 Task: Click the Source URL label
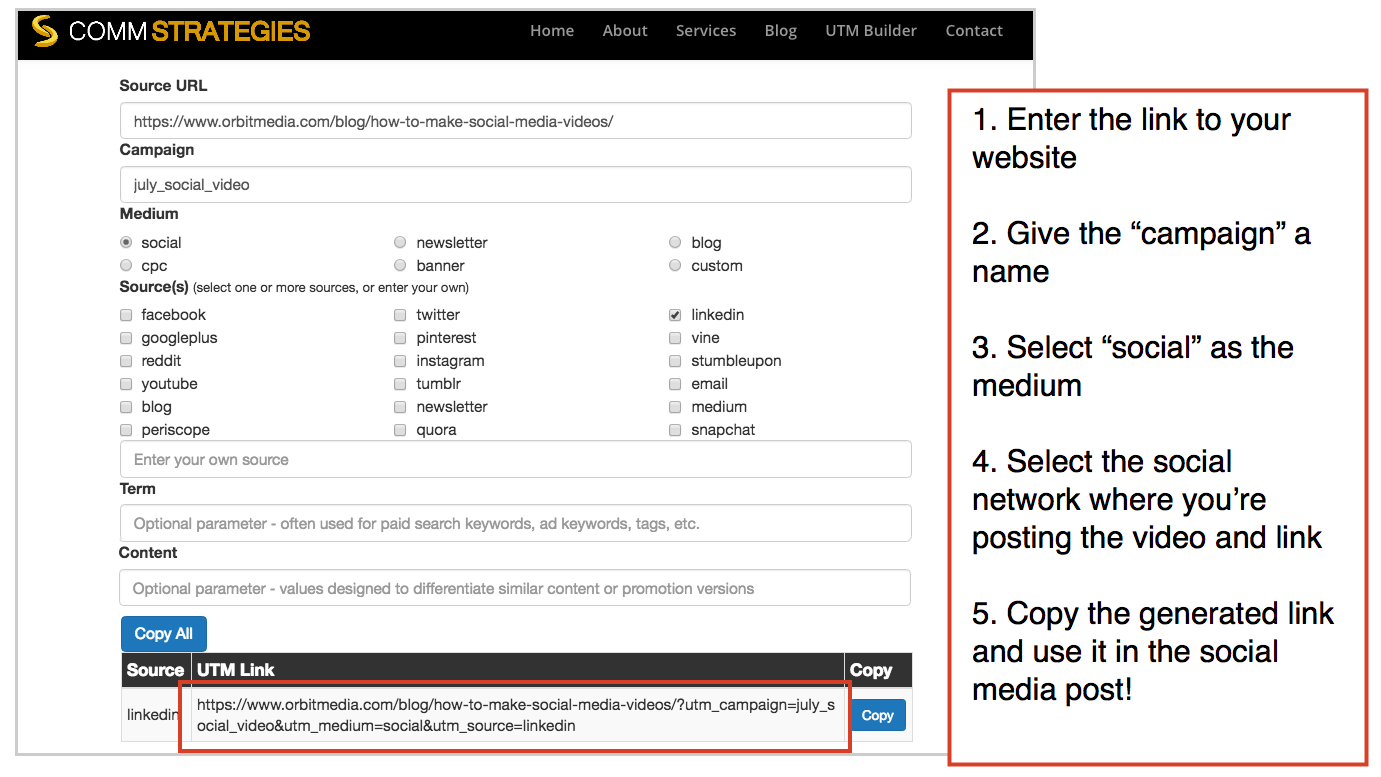pos(163,86)
